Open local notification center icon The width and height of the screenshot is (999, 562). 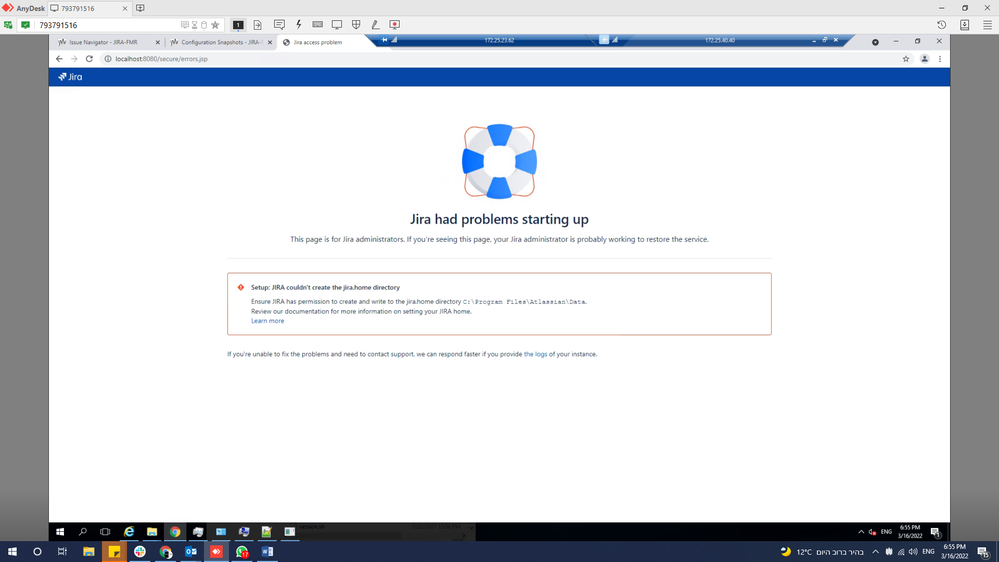(x=984, y=552)
